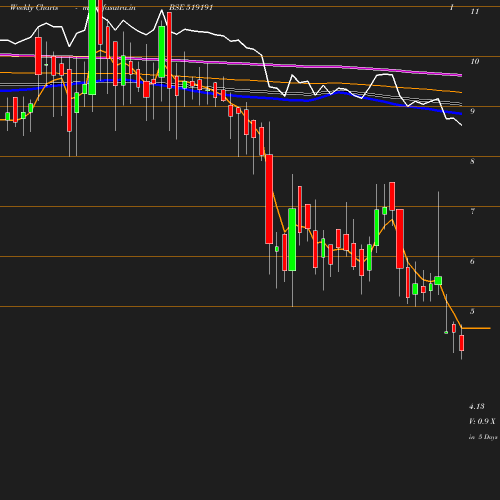Click the "in 5 Days" label
Viewport: 500px width, 500px height.
[483, 437]
